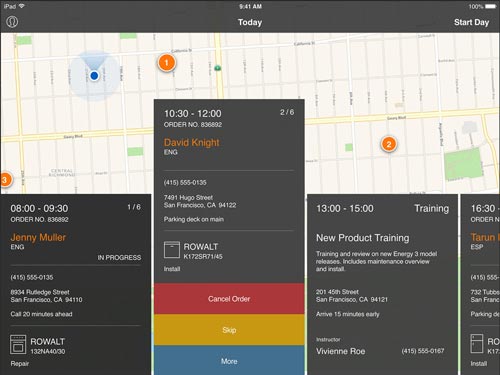This screenshot has width=500, height=375.
Task: Start the day from top bar
Action: pyautogui.click(x=471, y=22)
